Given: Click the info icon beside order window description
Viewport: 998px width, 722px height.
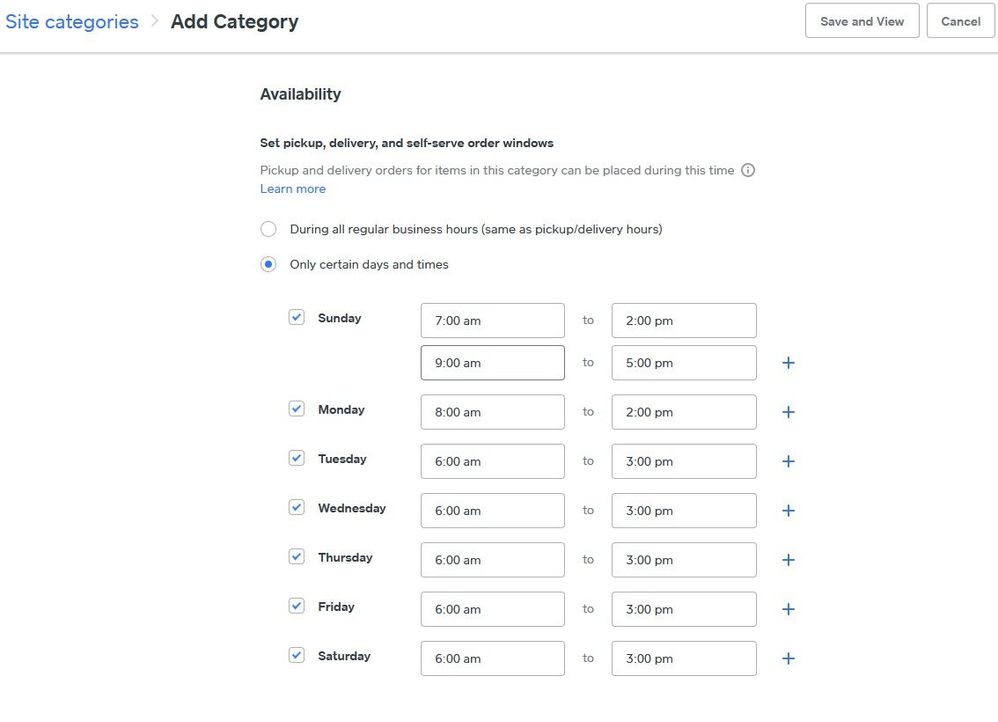Looking at the screenshot, I should click(748, 170).
